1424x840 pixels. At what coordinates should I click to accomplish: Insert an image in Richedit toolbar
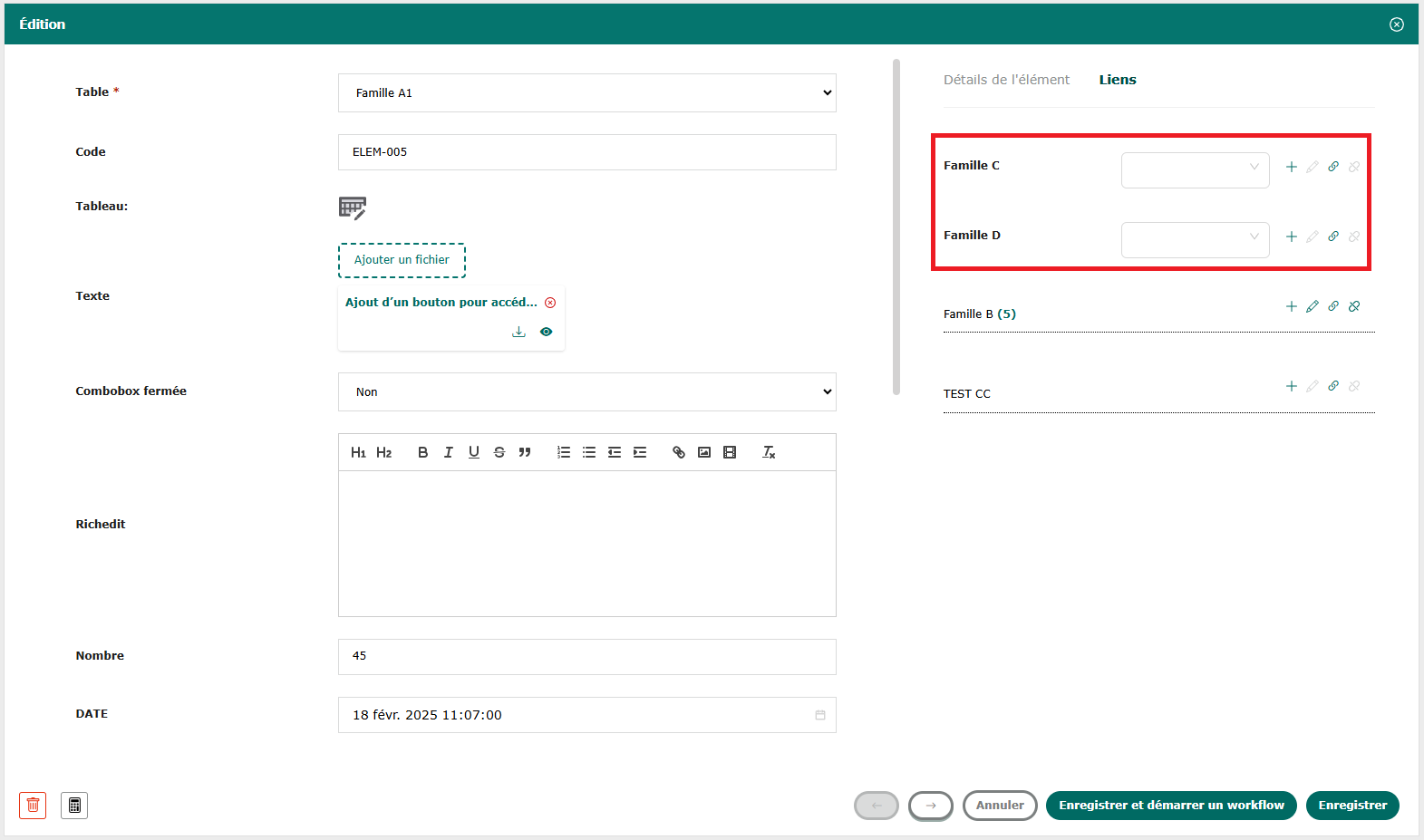pos(704,452)
